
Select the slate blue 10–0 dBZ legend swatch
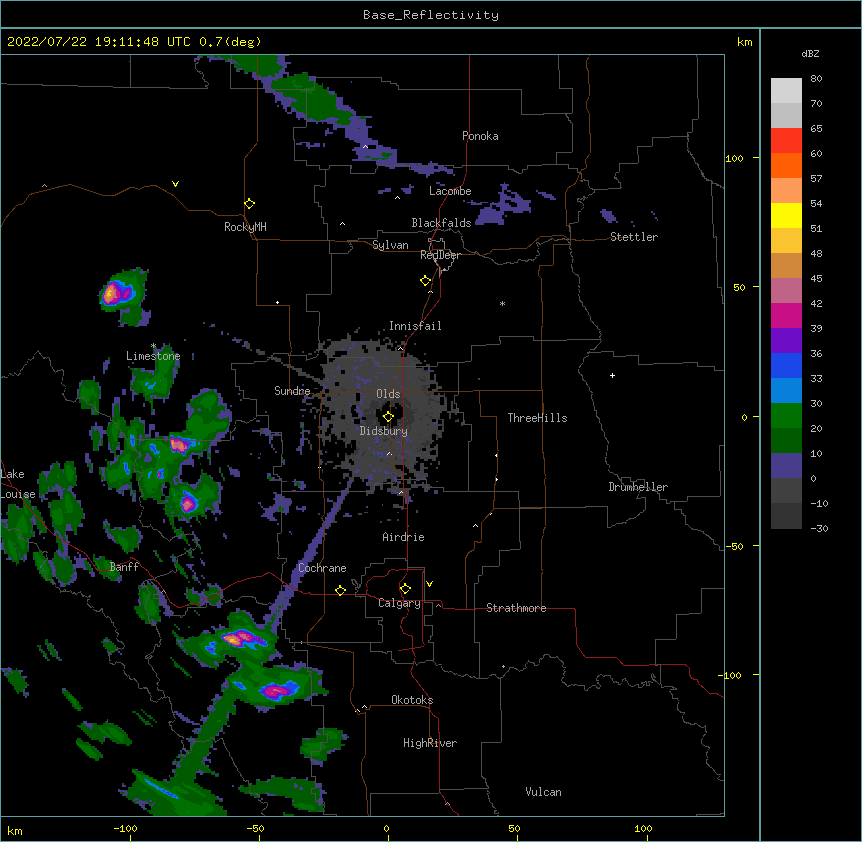click(786, 466)
